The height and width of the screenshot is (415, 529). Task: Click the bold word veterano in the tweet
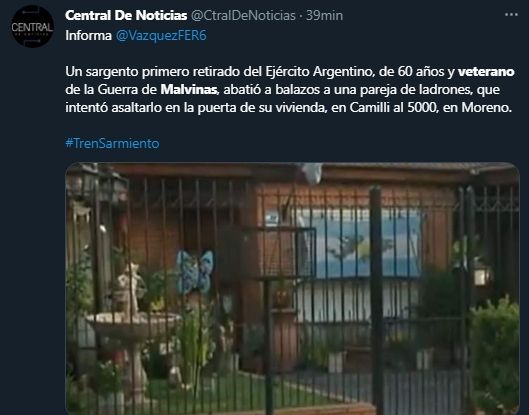[x=486, y=72]
